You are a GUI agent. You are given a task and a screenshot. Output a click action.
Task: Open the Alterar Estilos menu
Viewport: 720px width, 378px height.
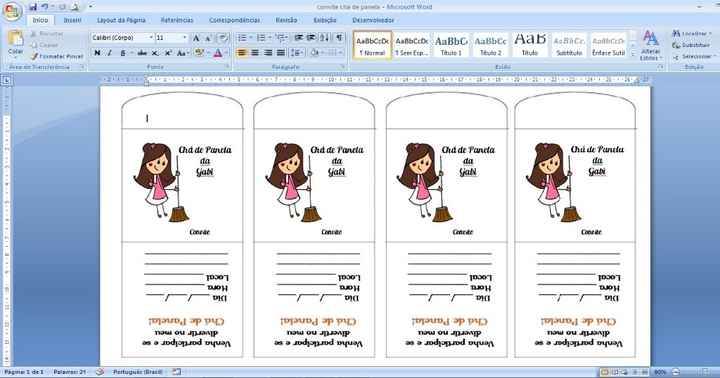[x=650, y=45]
